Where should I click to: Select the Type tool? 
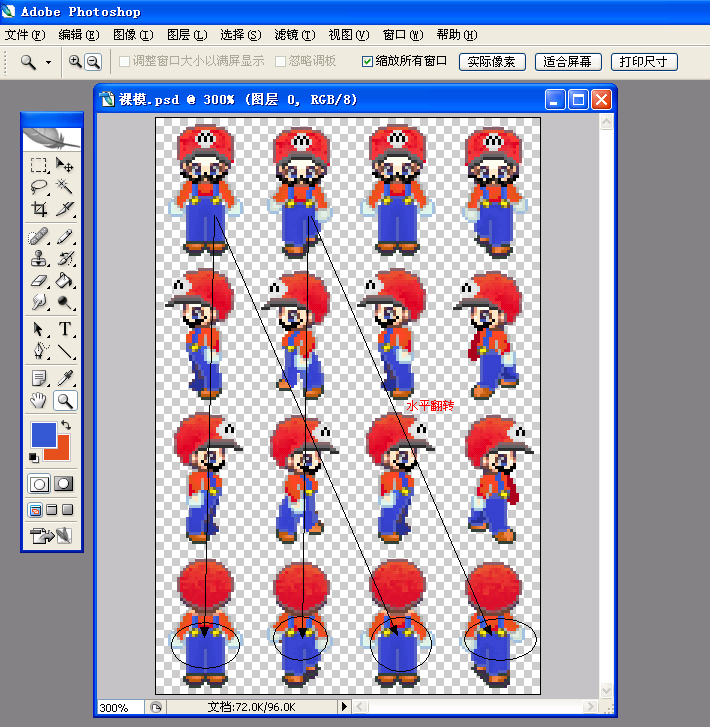64,329
